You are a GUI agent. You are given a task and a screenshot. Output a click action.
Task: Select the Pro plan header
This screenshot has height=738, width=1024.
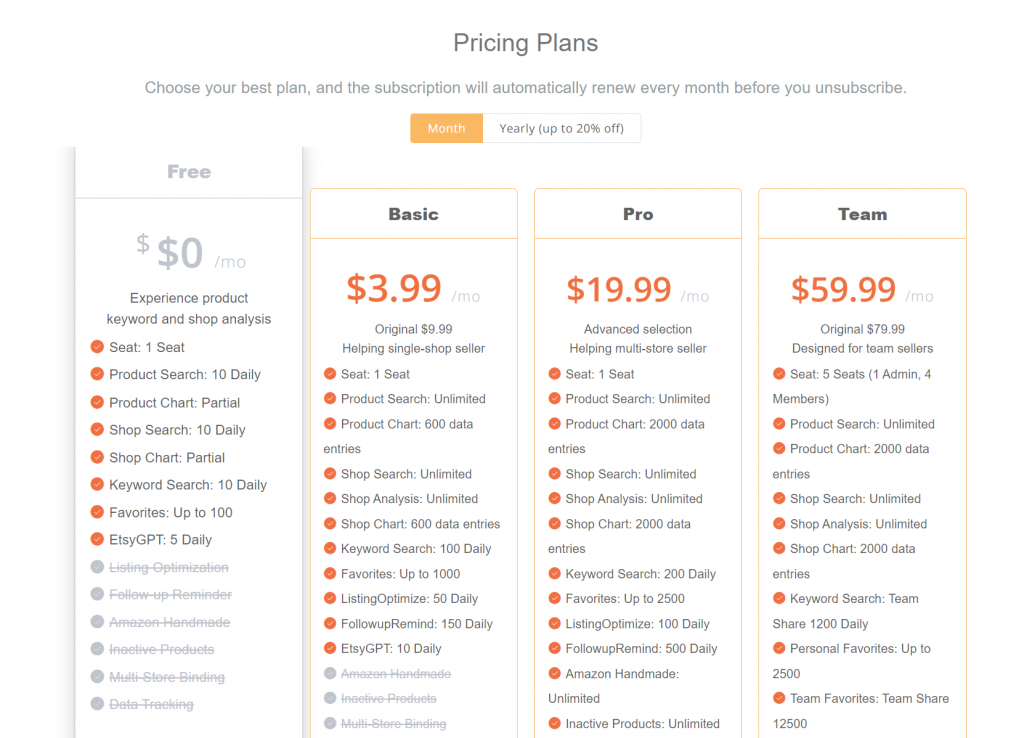tap(638, 214)
